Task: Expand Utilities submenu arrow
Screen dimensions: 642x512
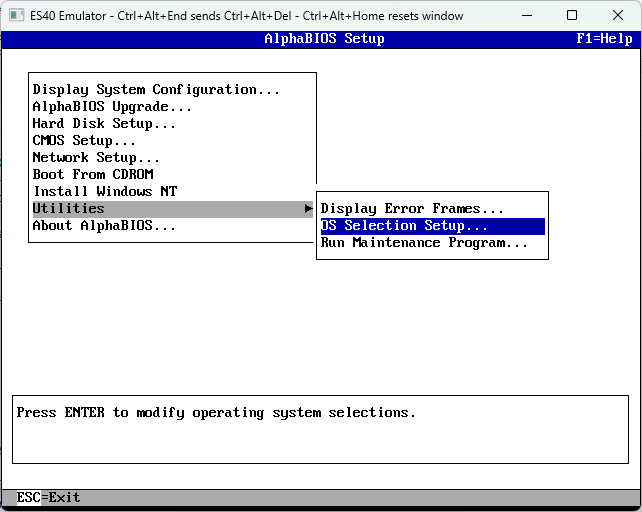Action: pyautogui.click(x=308, y=209)
